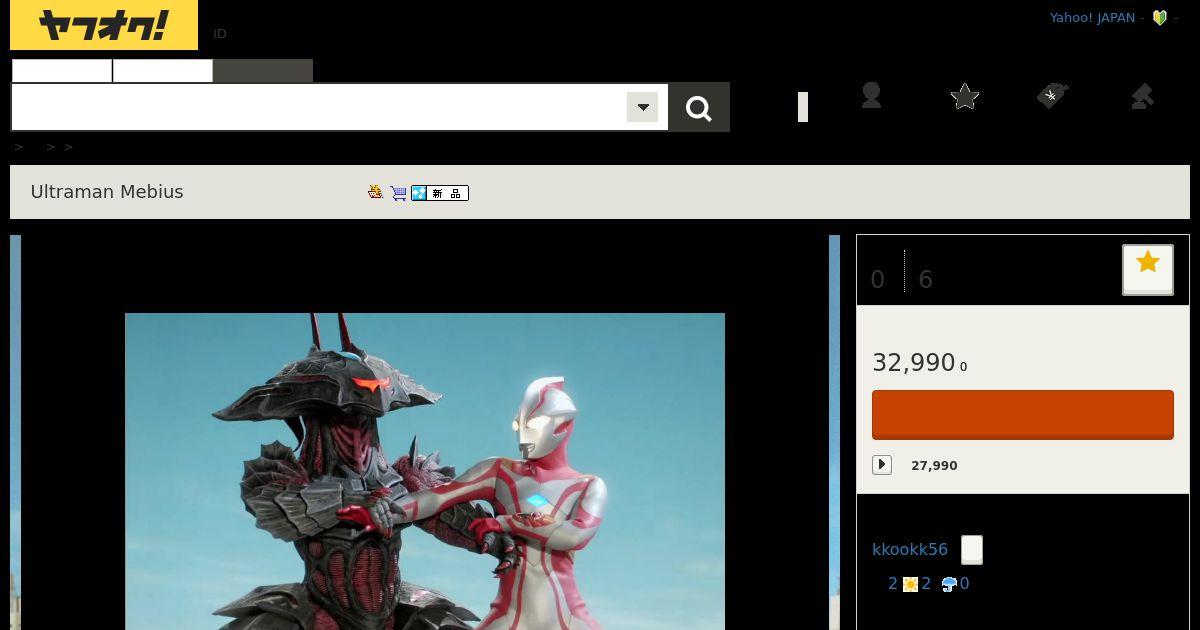The image size is (1200, 630).
Task: Click the magnifying glass search button
Action: point(699,107)
